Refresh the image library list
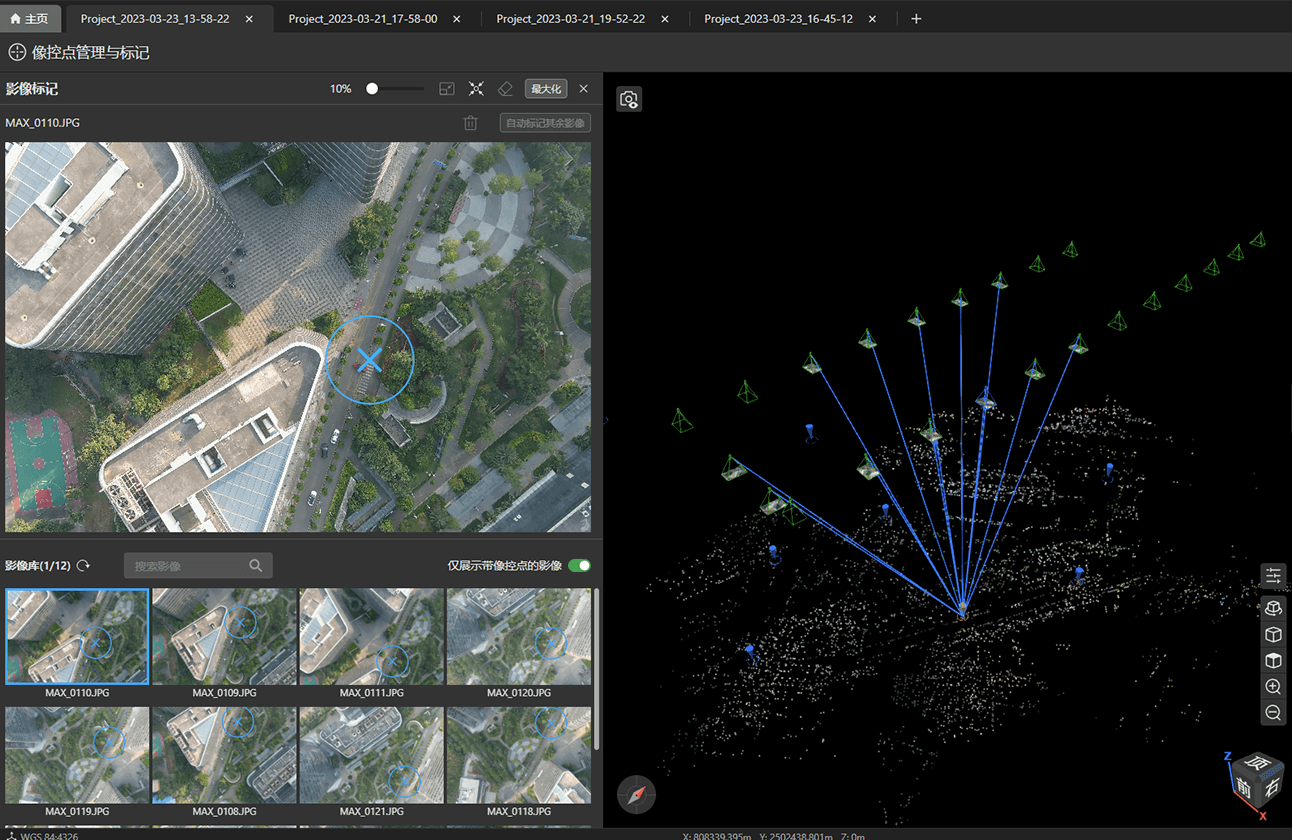 [84, 566]
